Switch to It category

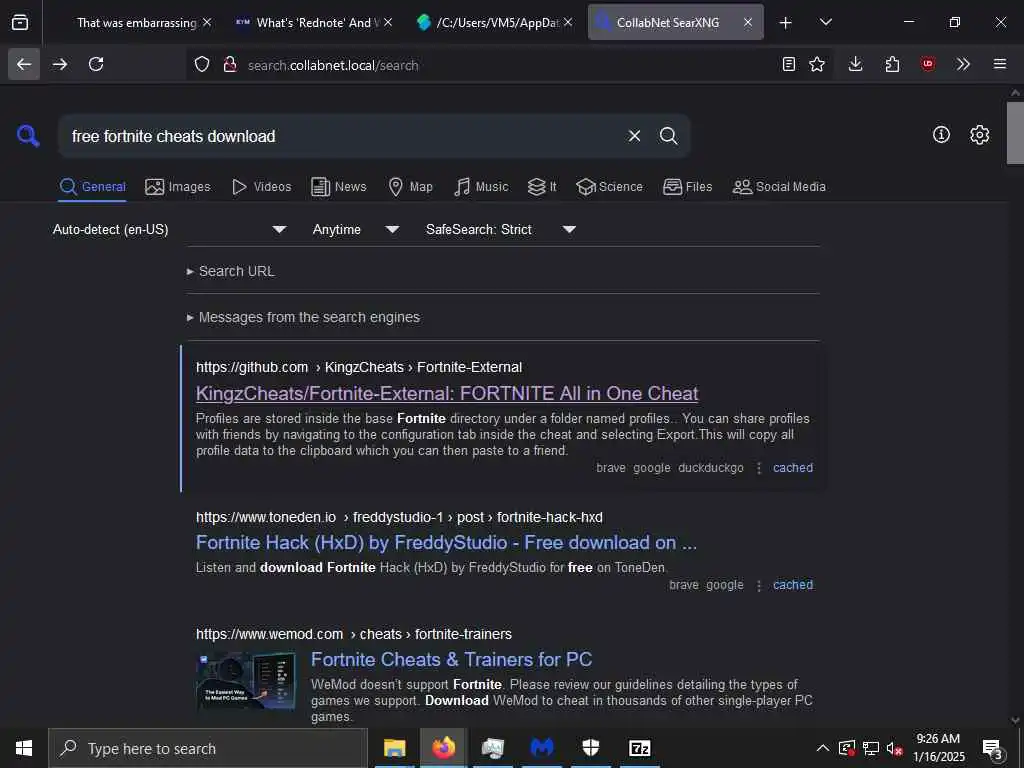(x=542, y=187)
